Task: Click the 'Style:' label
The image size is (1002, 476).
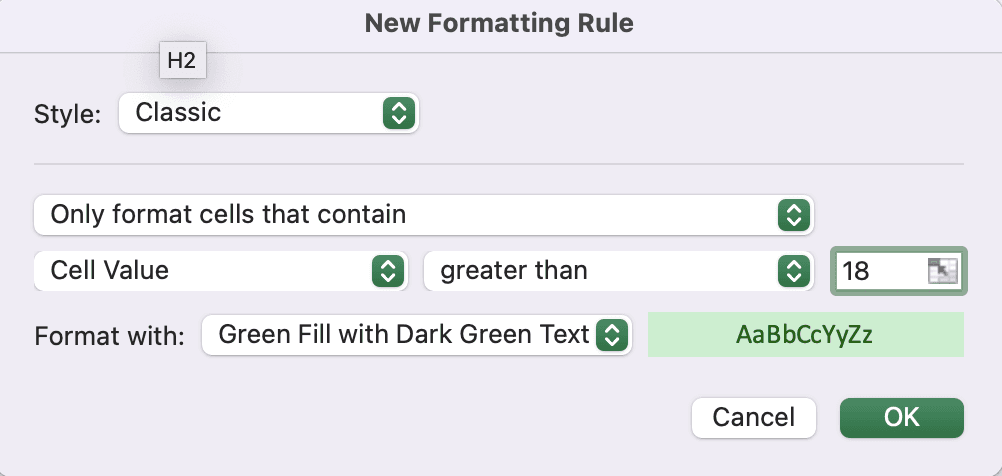Action: (x=68, y=114)
